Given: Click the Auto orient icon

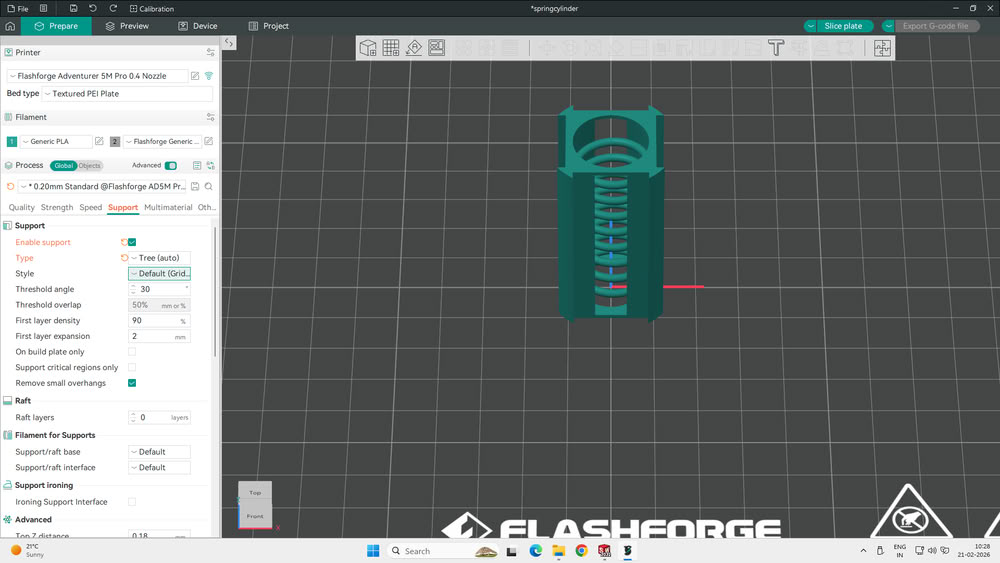Looking at the screenshot, I should (x=414, y=48).
